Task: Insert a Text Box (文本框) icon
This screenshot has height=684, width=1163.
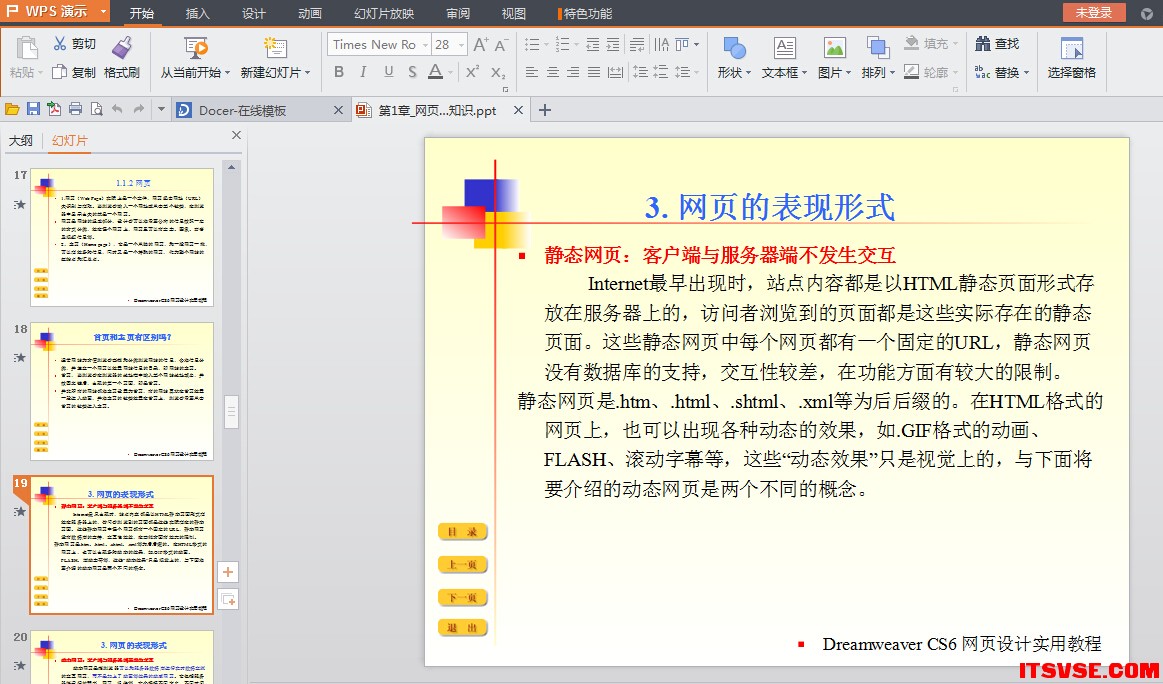Action: [784, 47]
